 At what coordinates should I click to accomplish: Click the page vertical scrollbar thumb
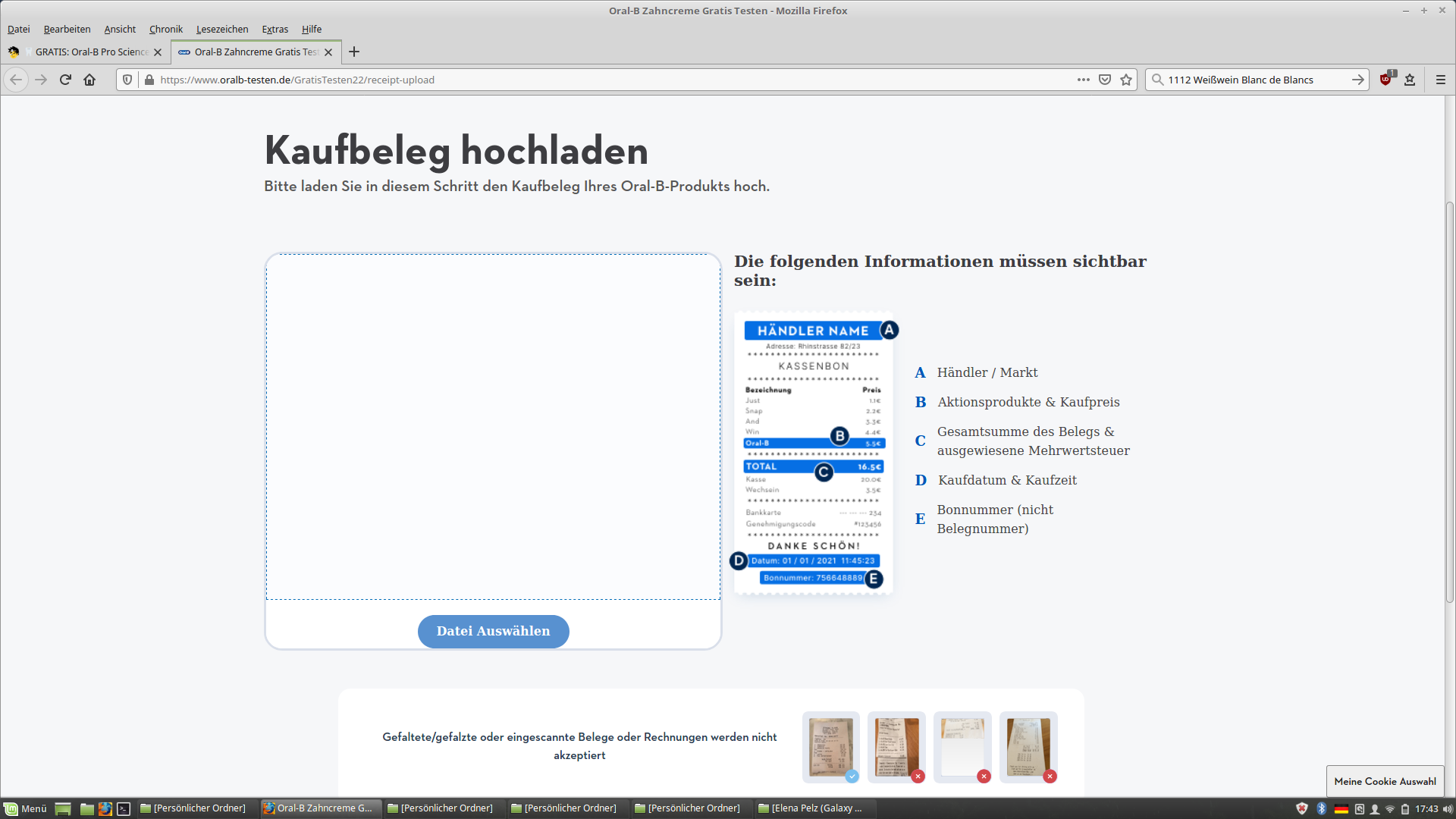pos(1449,402)
